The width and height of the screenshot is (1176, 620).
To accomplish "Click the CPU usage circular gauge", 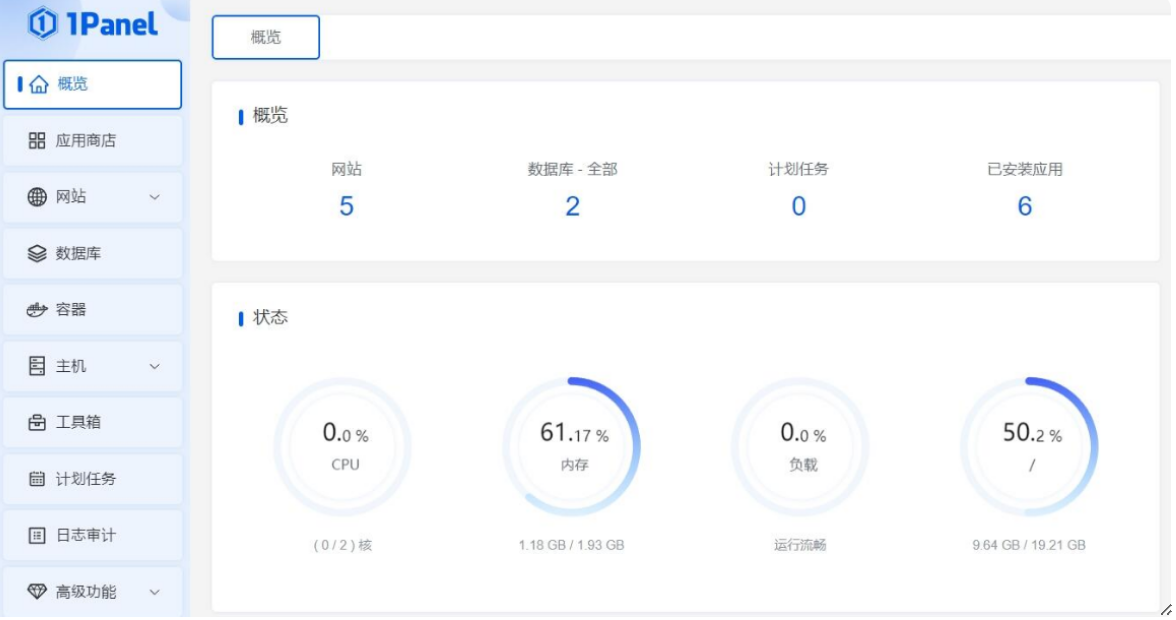I will [x=344, y=446].
